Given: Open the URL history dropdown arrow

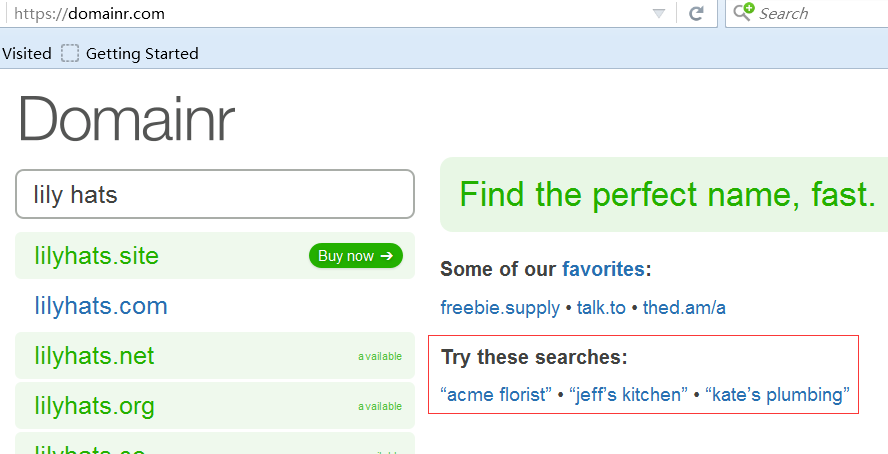Looking at the screenshot, I should 659,14.
